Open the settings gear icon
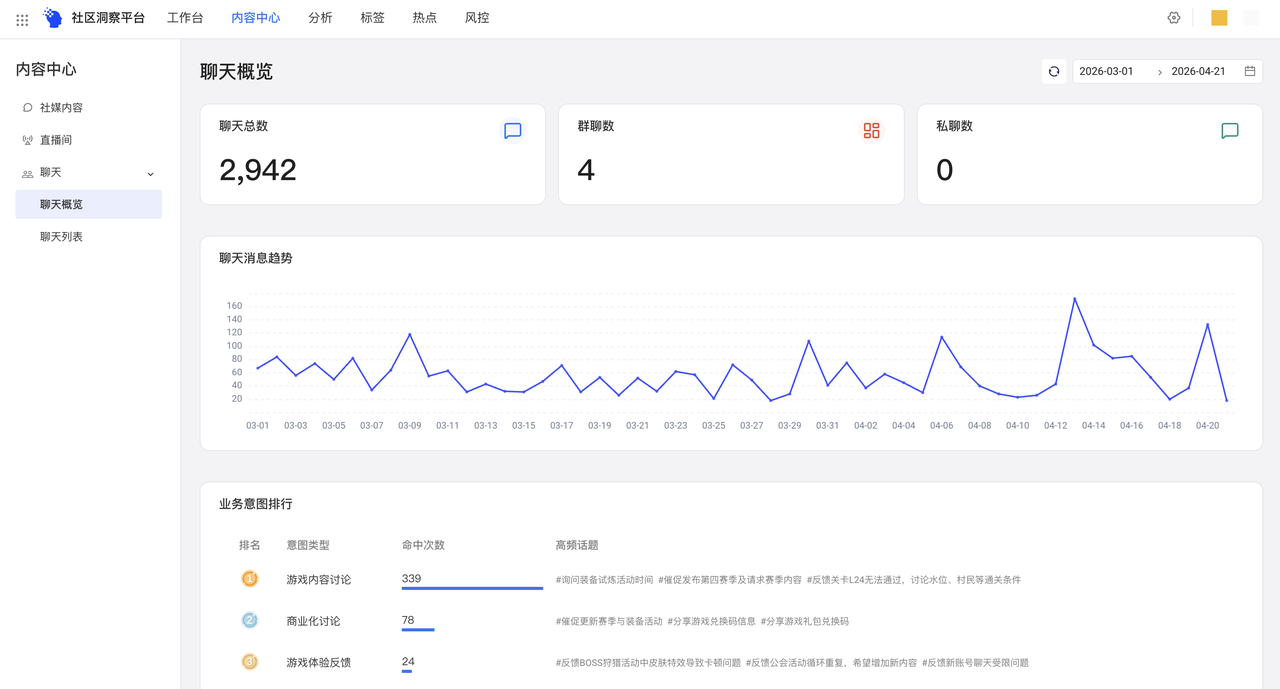 coord(1174,18)
